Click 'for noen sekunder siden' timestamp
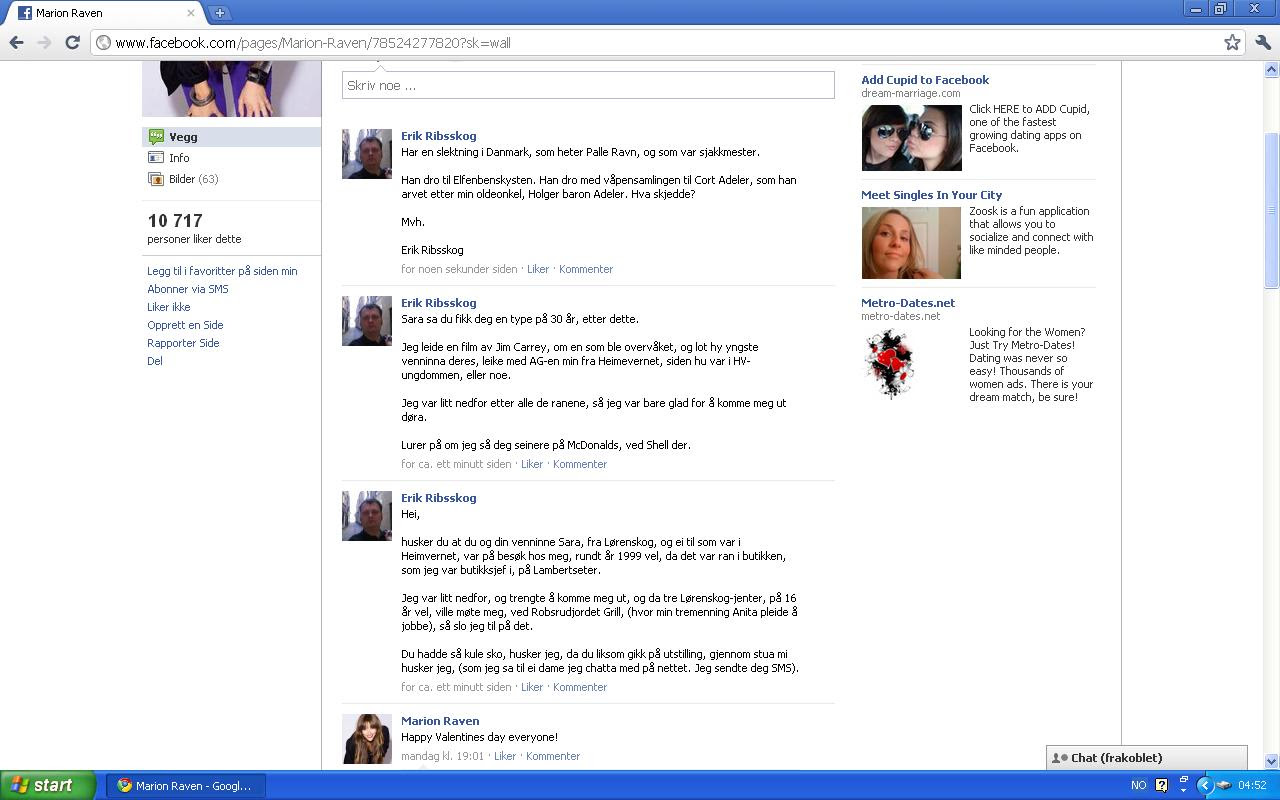Screen dimensions: 1280x800 459,269
